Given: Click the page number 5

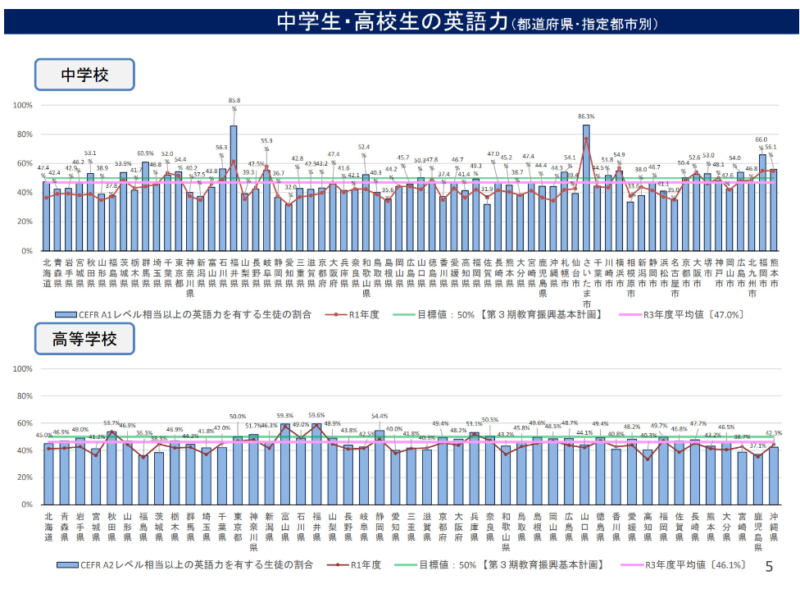Looking at the screenshot, I should (x=768, y=567).
